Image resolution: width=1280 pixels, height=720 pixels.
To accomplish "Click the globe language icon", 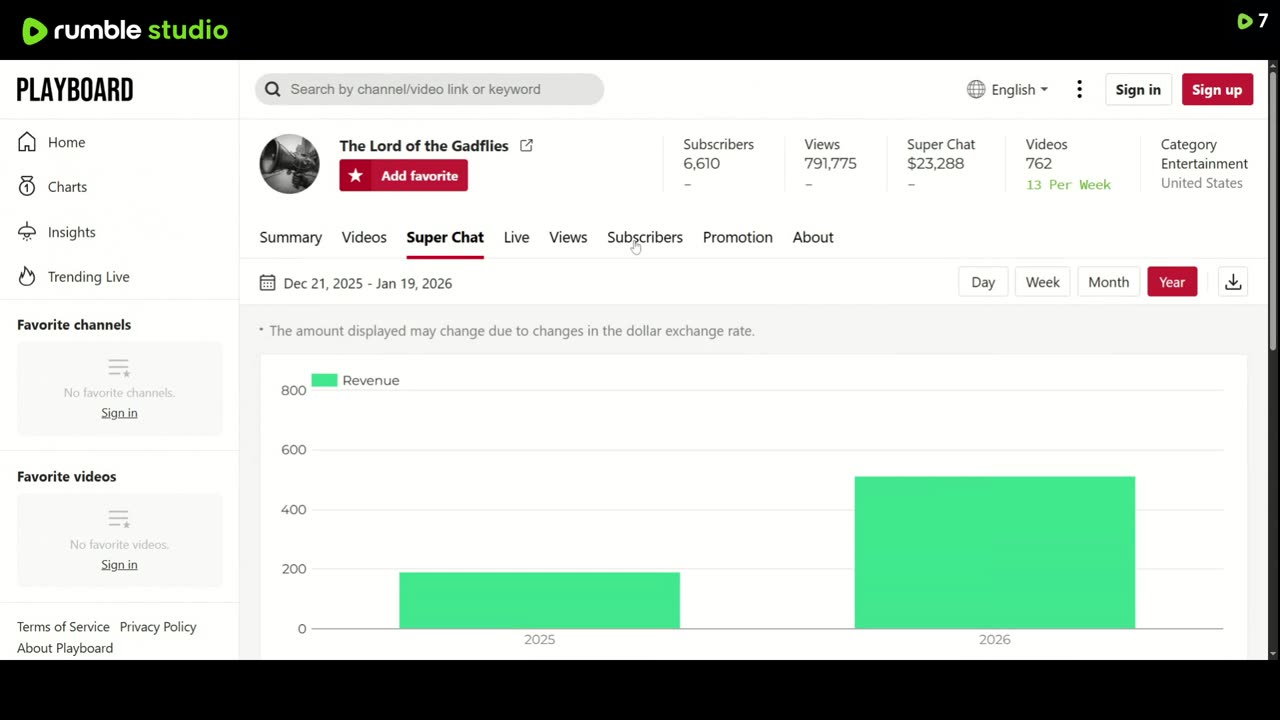I will tap(976, 89).
